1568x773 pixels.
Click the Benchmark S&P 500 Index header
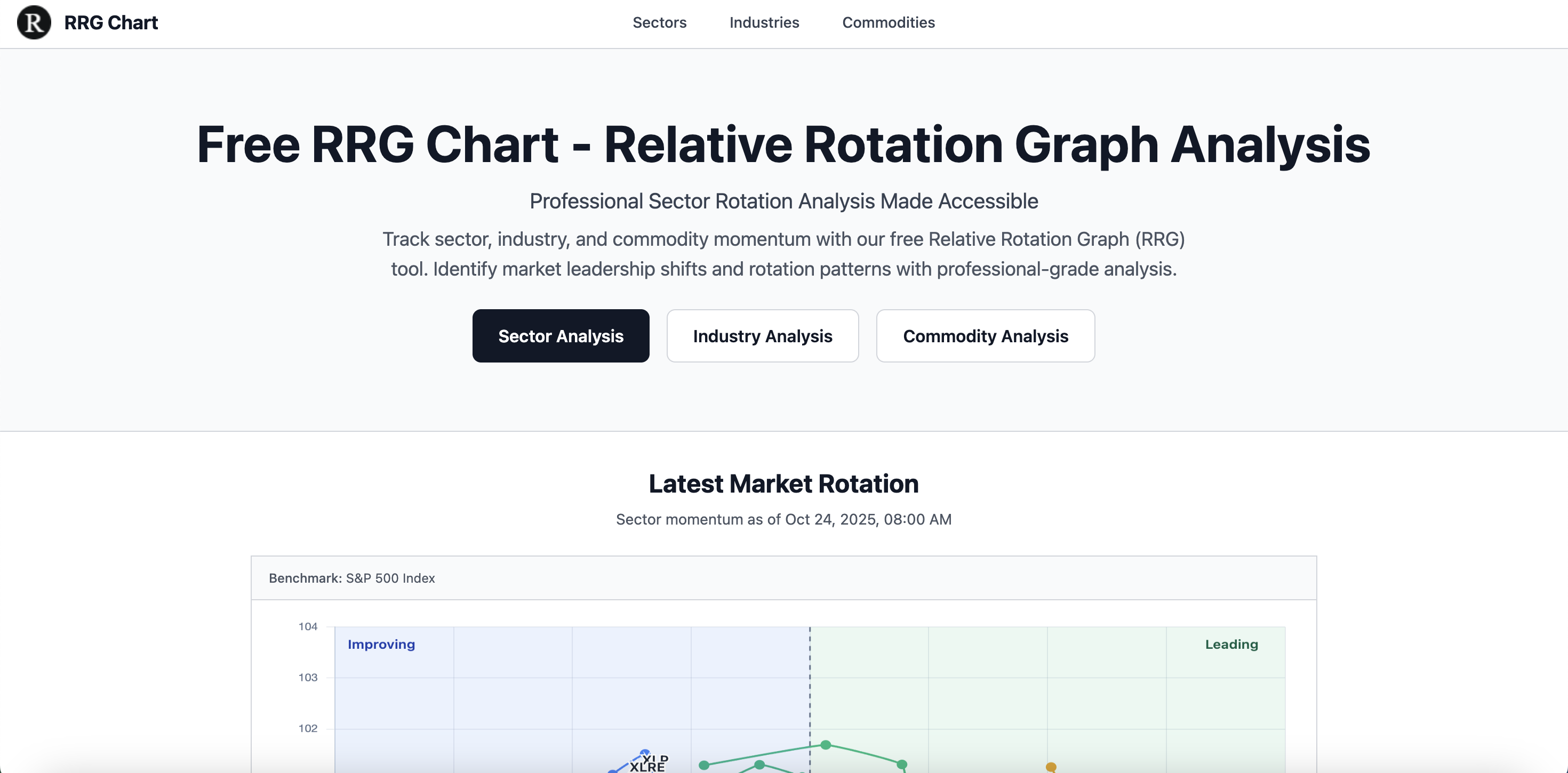(352, 578)
